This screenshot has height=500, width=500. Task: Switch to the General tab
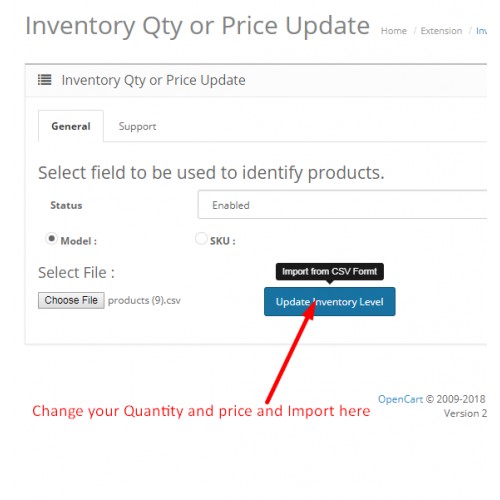click(71, 126)
